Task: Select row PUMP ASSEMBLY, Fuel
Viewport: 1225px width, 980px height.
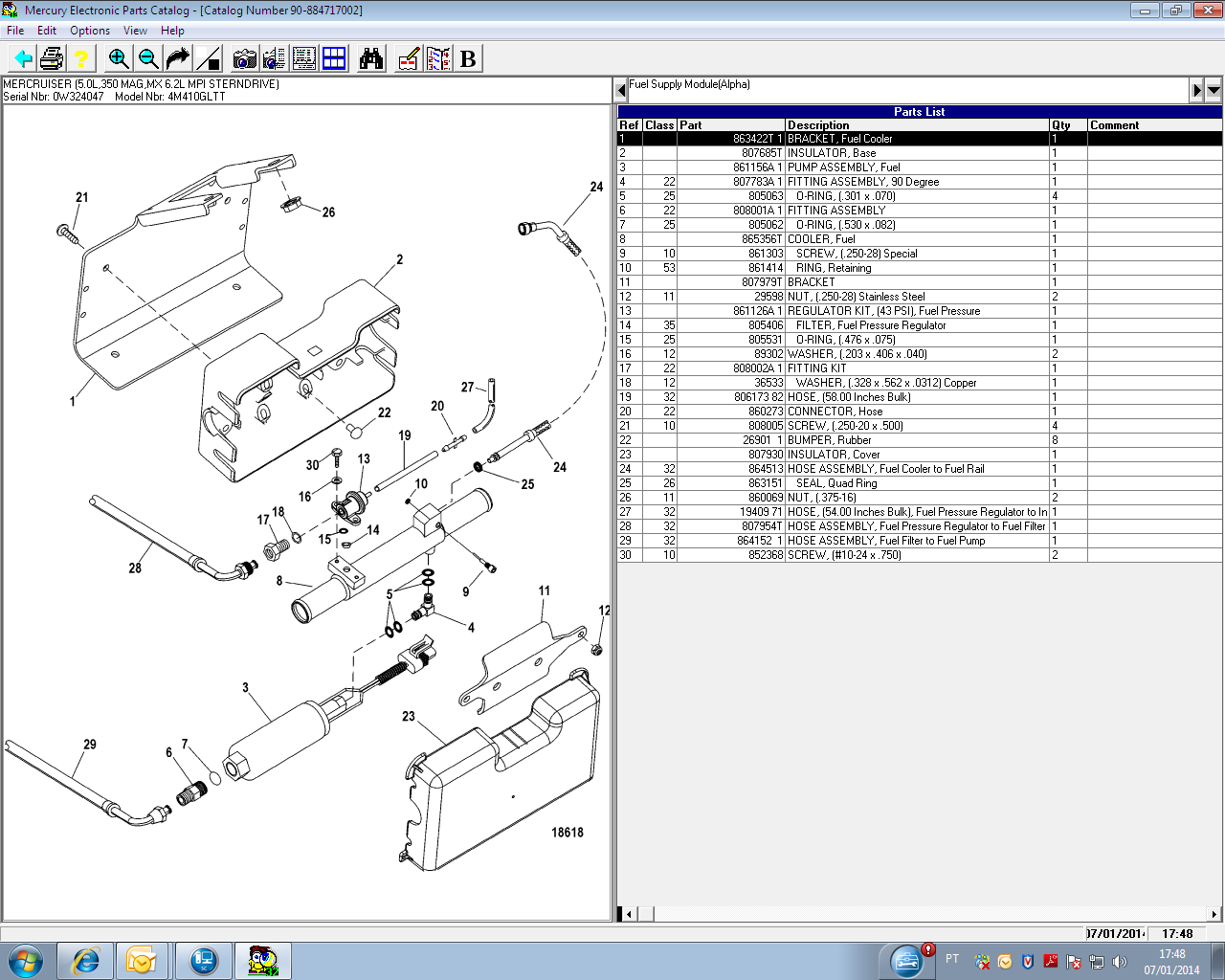Action: click(920, 167)
